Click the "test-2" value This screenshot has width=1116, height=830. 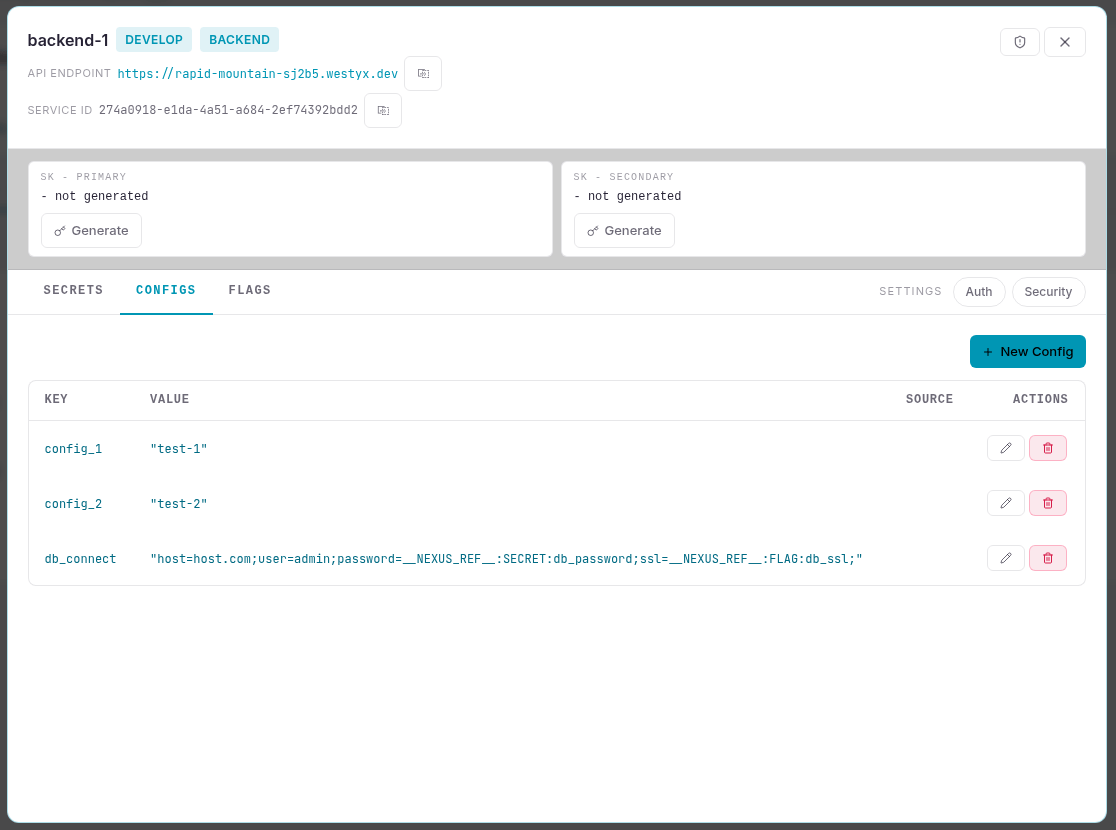pyautogui.click(x=179, y=504)
